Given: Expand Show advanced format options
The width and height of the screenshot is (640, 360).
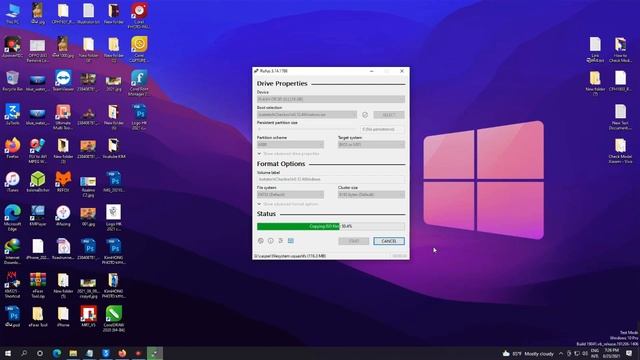Looking at the screenshot, I should click(x=287, y=204).
